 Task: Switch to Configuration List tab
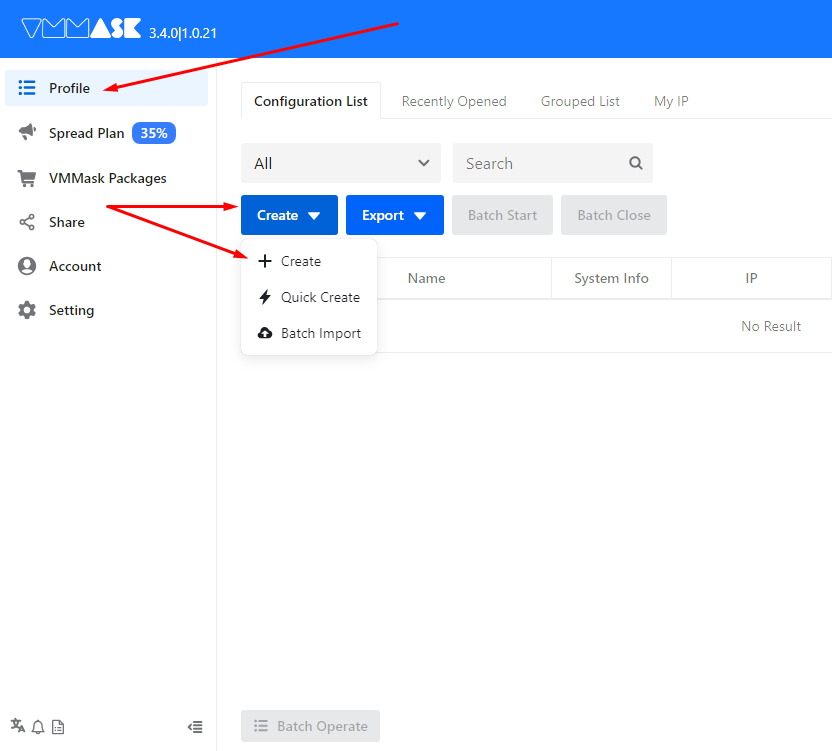[311, 101]
